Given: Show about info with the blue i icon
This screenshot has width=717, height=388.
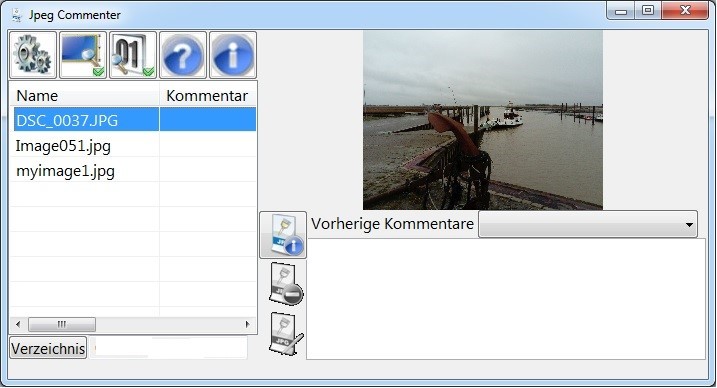Looking at the screenshot, I should [x=233, y=55].
